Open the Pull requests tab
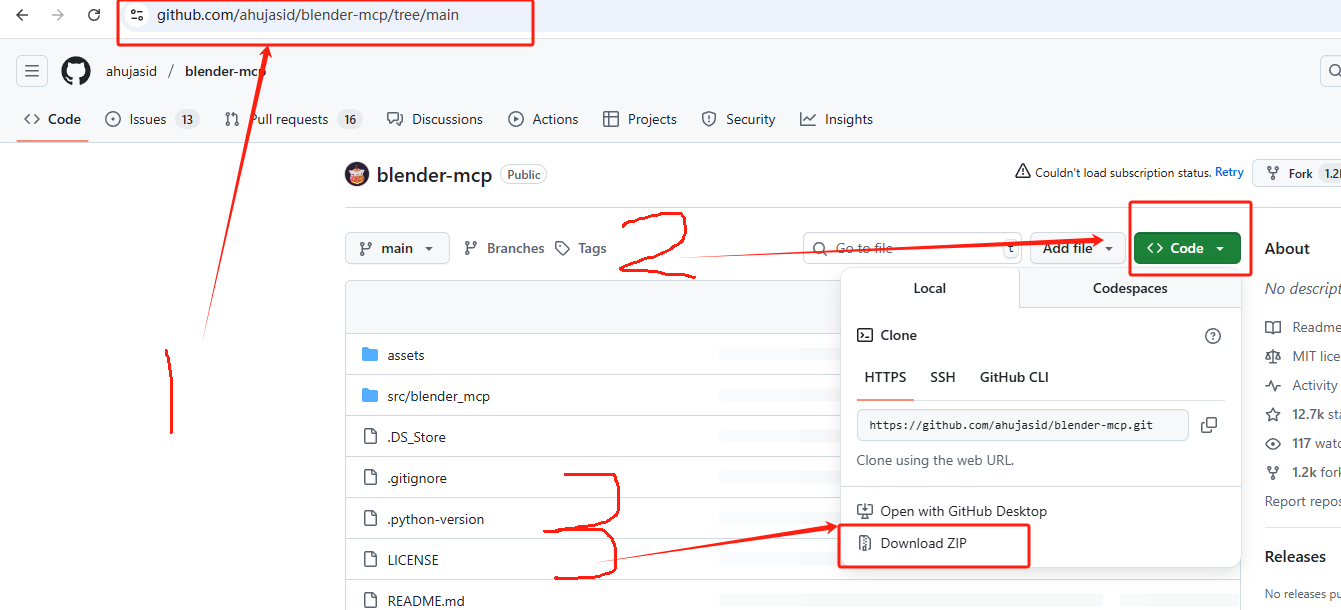This screenshot has height=610, width=1341. (x=292, y=119)
